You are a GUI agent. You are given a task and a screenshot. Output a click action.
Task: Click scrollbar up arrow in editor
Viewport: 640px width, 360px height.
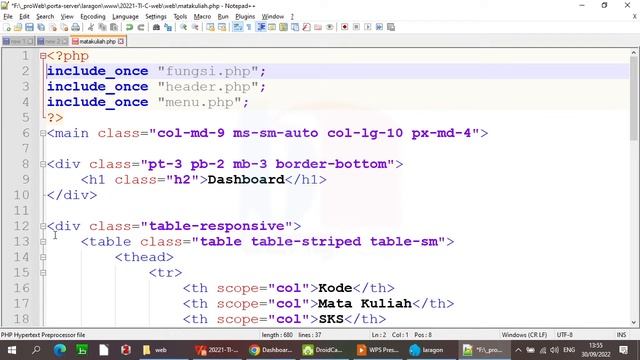click(x=633, y=53)
